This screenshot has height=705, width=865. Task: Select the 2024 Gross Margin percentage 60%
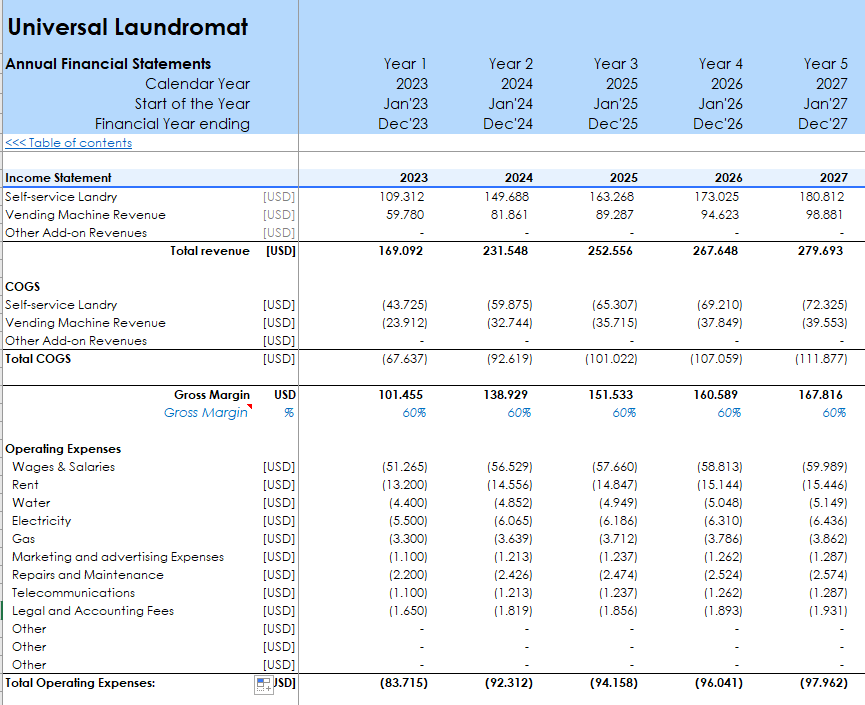pyautogui.click(x=519, y=413)
